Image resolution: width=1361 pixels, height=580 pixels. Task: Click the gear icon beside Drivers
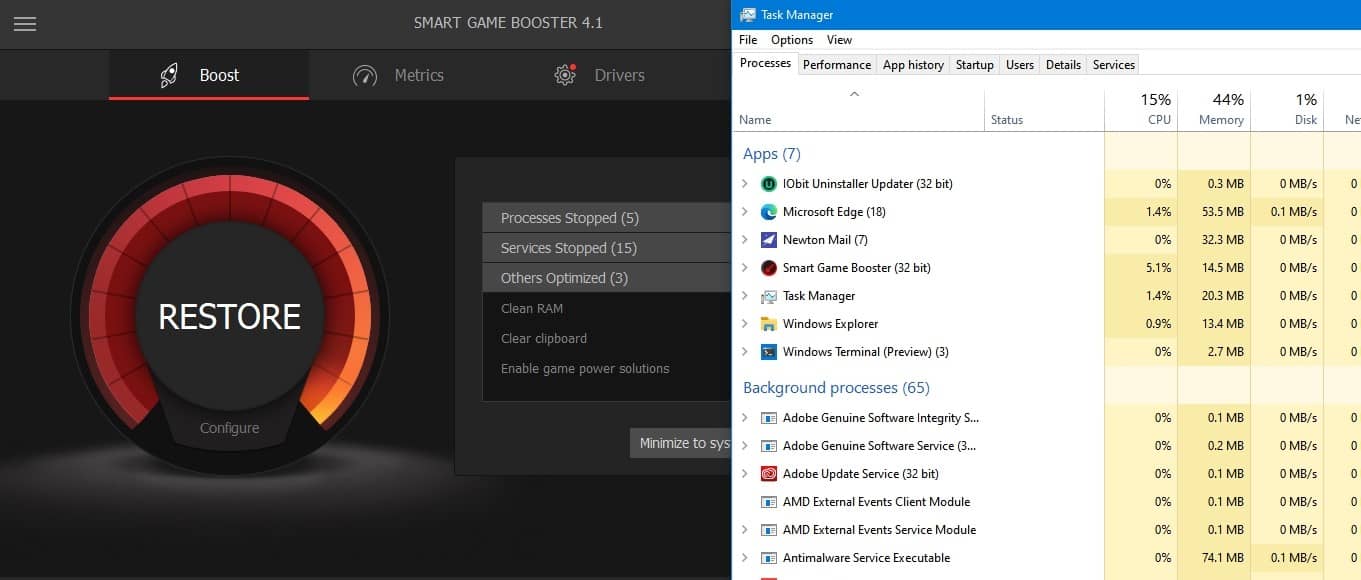[566, 75]
